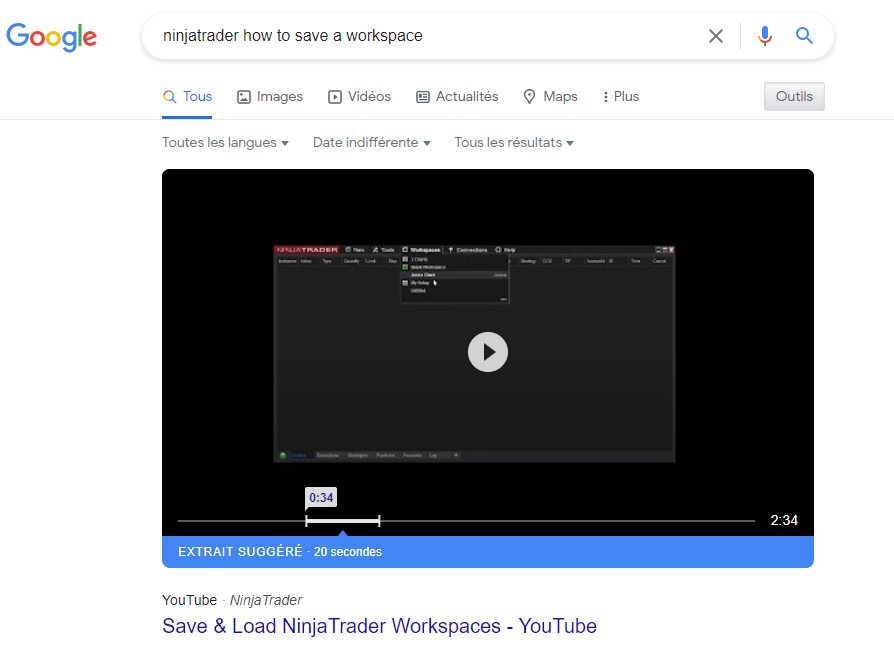Click the Google logo
894x653 pixels.
pyautogui.click(x=51, y=36)
